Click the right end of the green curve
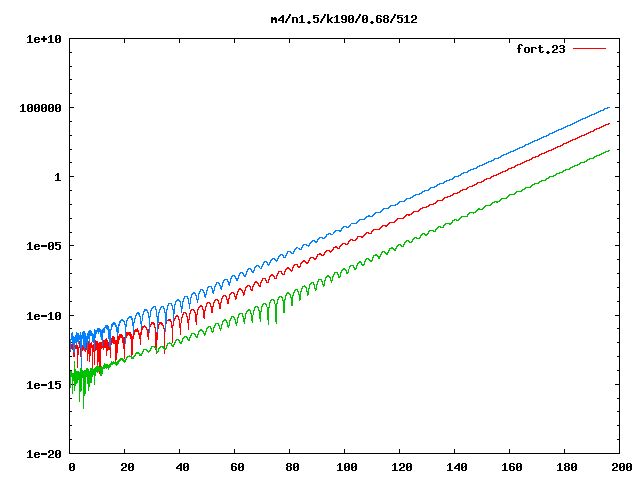Image resolution: width=640 pixels, height=480 pixels. (x=609, y=151)
